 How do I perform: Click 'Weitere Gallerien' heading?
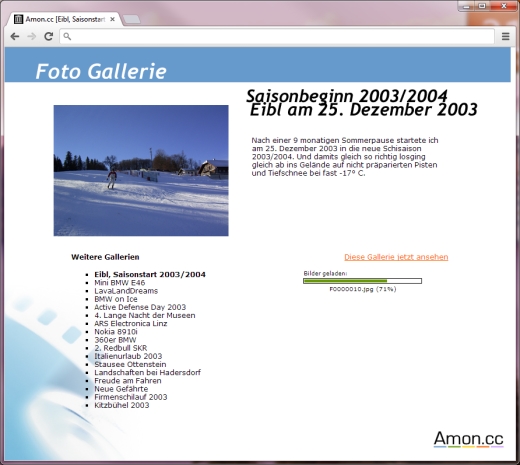click(105, 257)
